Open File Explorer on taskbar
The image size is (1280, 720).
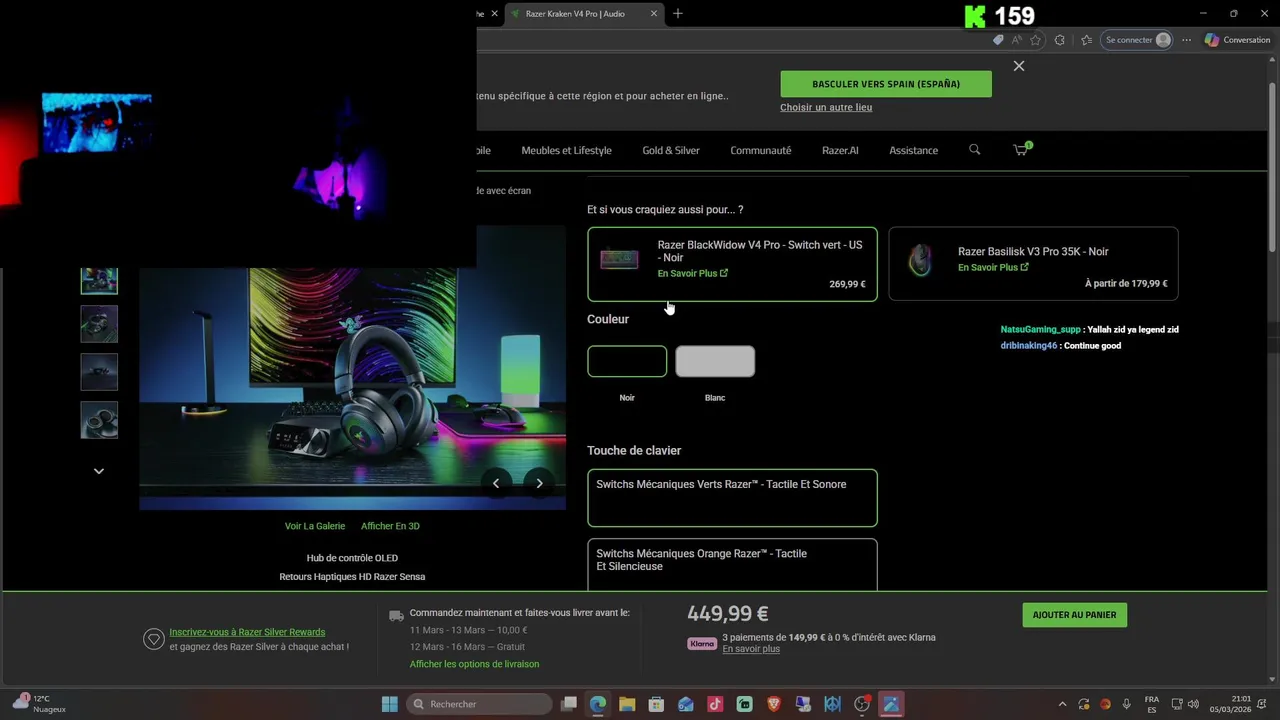pos(627,704)
